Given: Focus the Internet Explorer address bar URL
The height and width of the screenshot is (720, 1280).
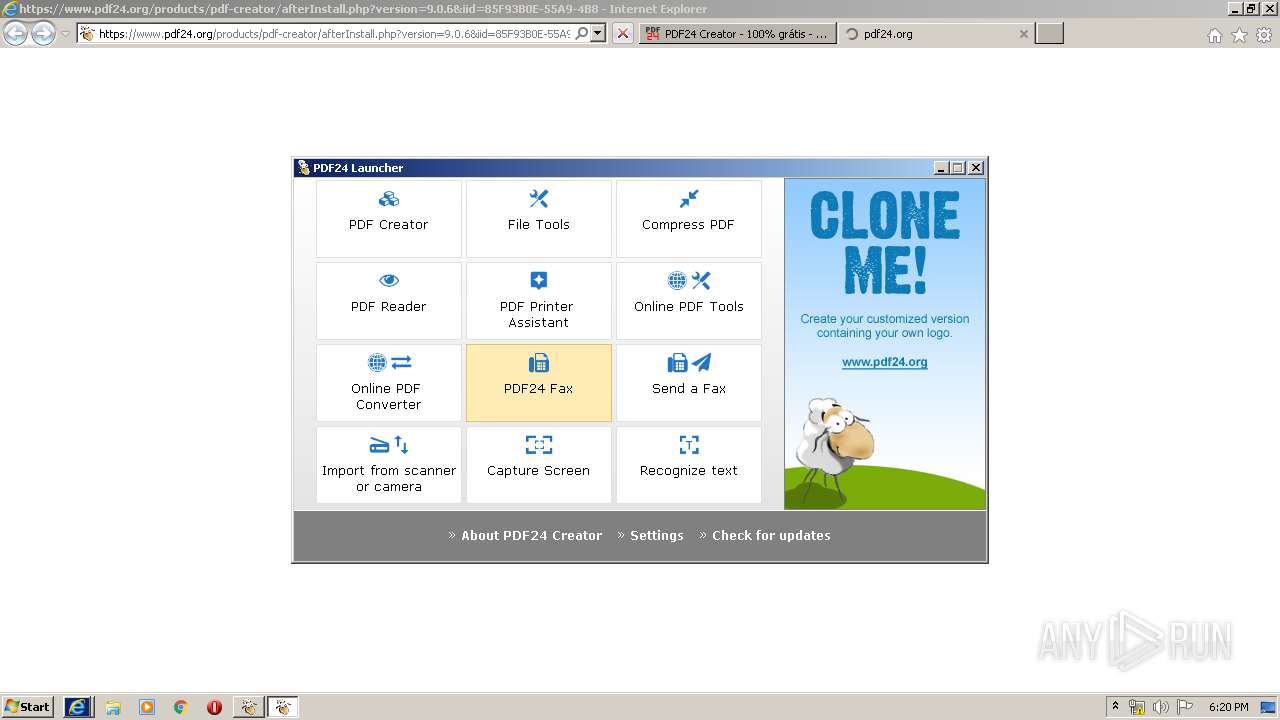Looking at the screenshot, I should point(335,33).
